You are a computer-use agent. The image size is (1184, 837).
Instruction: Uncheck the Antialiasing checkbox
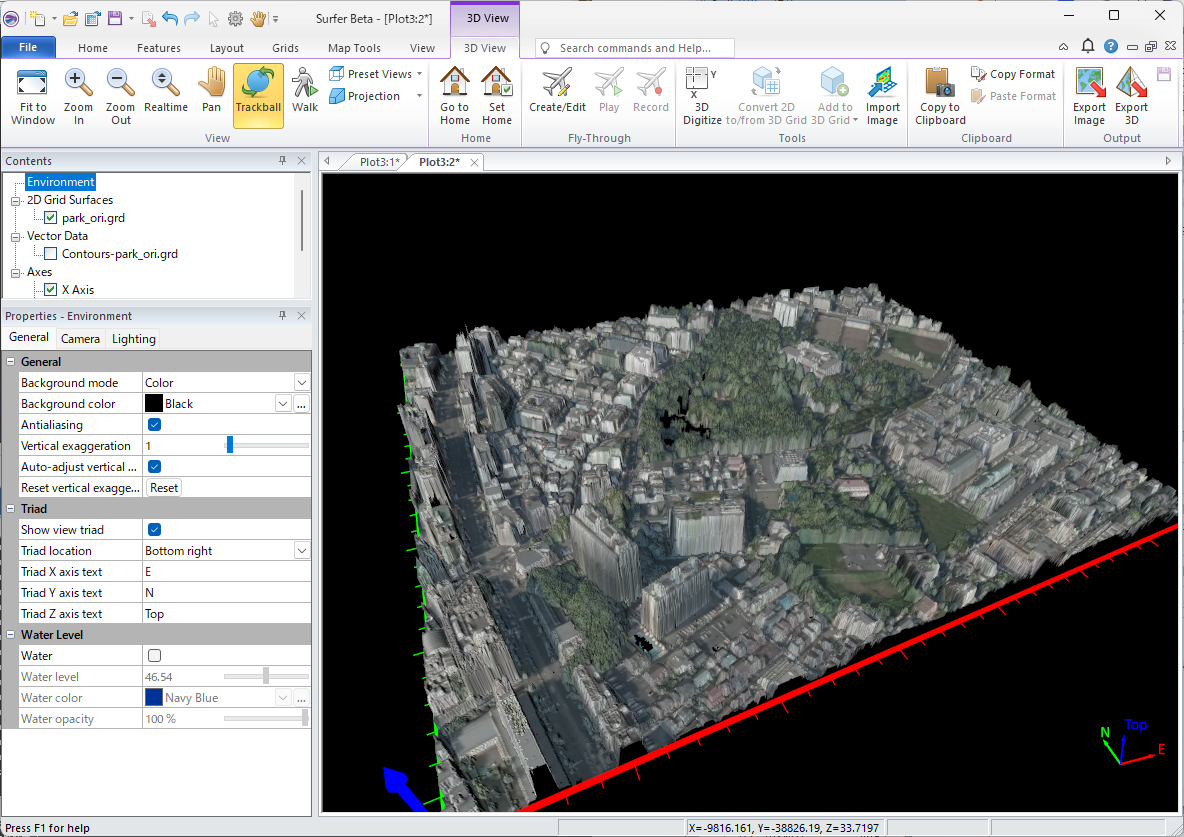coord(155,425)
